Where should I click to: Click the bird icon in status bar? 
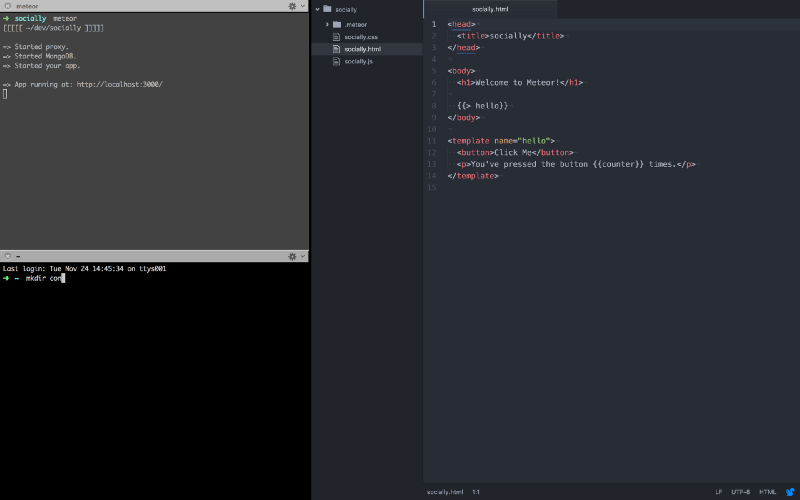pyautogui.click(x=790, y=492)
